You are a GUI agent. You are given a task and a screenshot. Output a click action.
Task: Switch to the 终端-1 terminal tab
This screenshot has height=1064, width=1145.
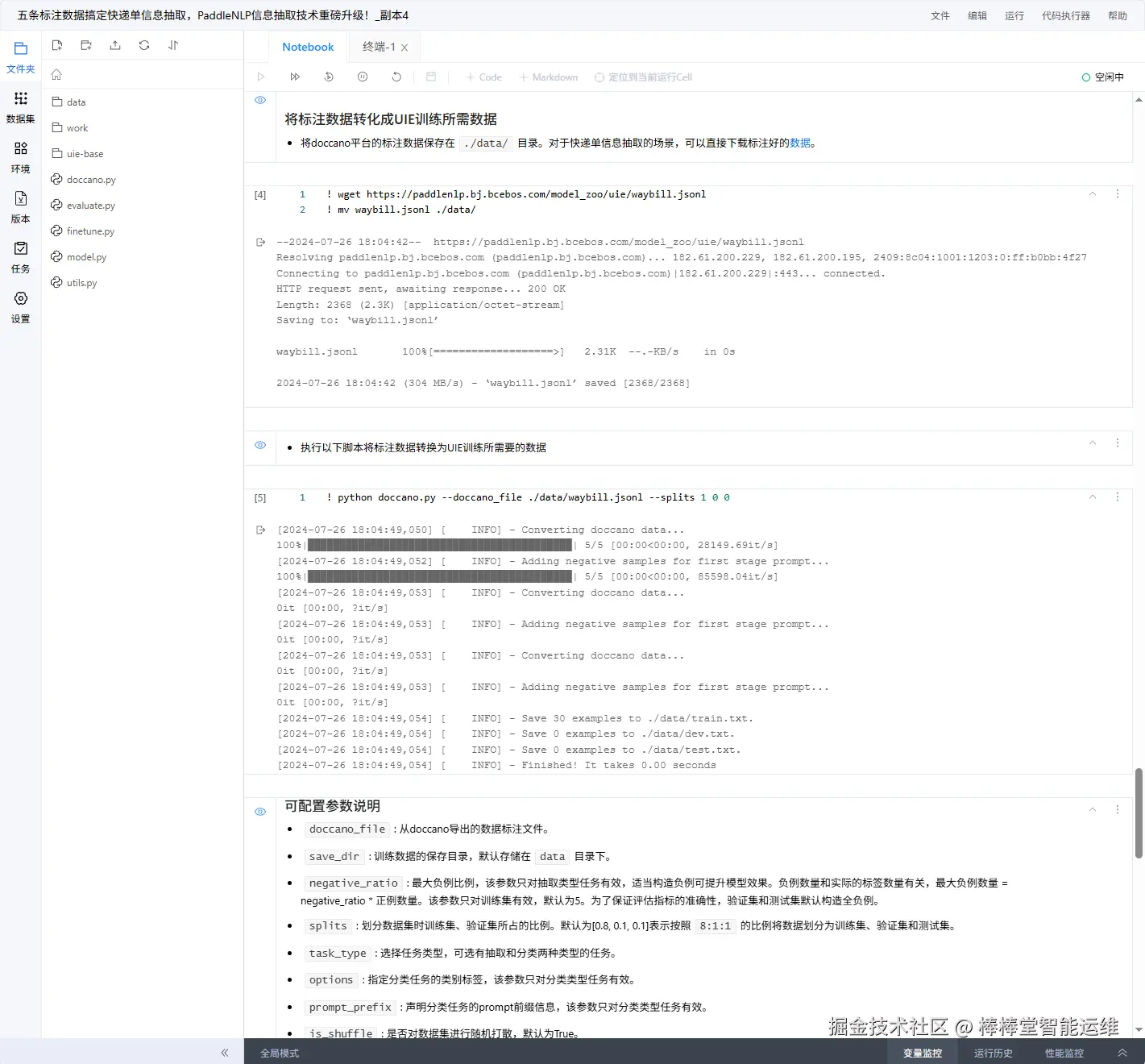379,47
